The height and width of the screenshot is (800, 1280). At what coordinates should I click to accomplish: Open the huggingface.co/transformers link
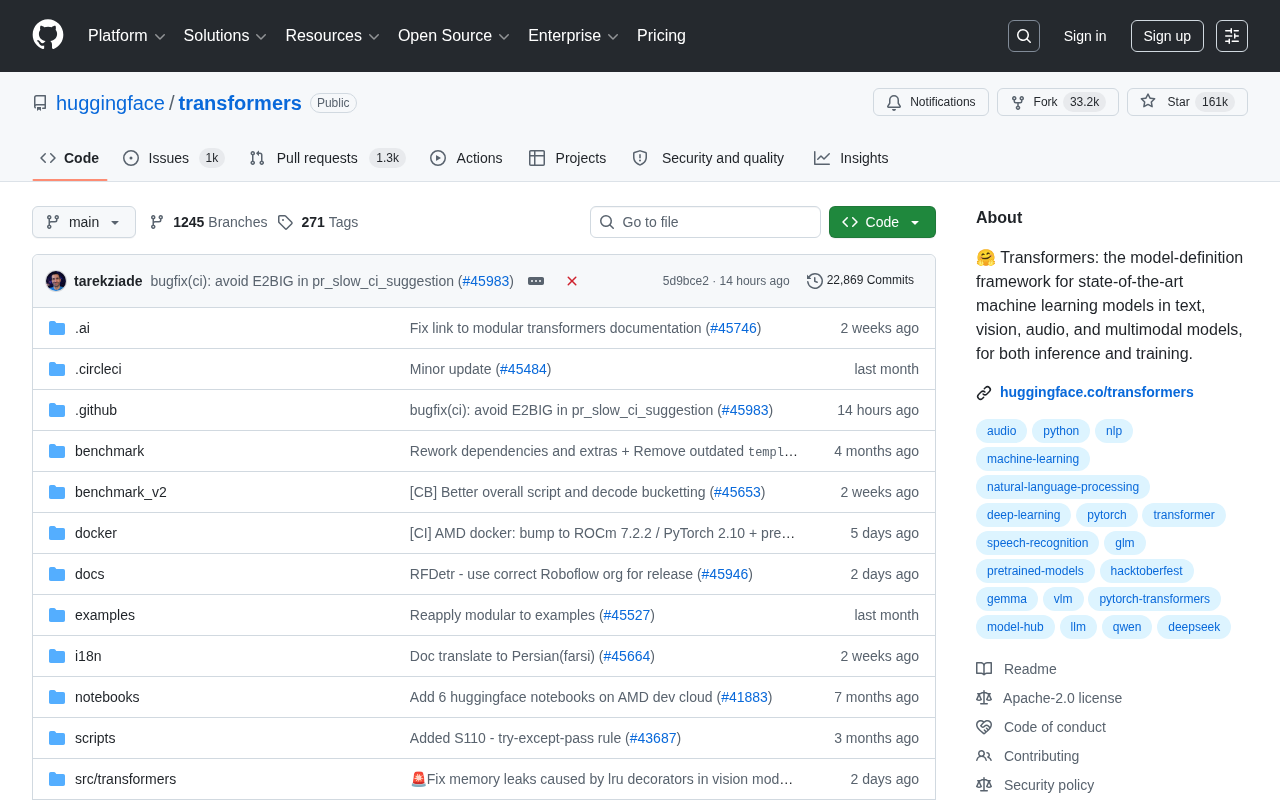pyautogui.click(x=1096, y=392)
